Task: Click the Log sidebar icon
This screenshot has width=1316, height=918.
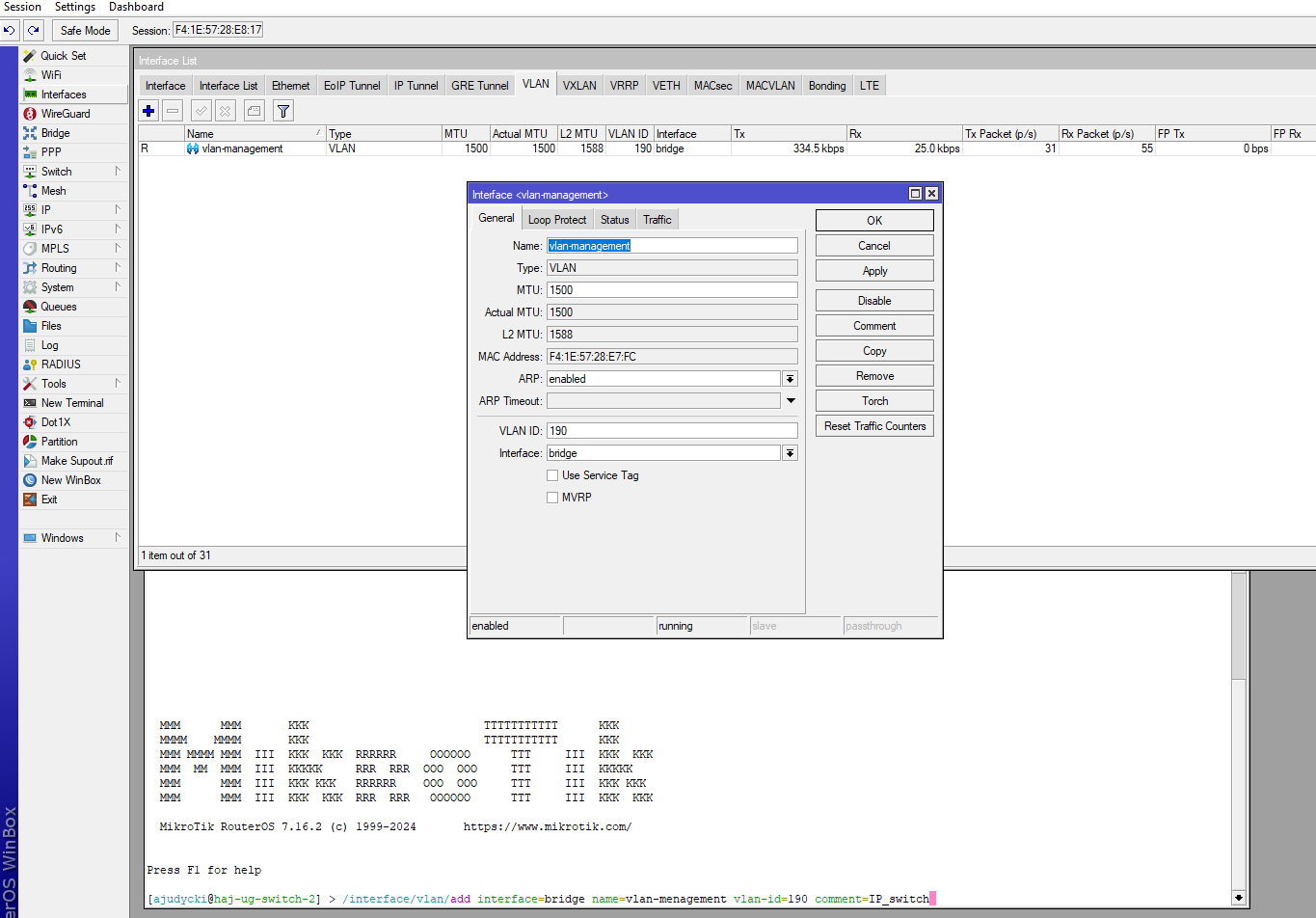Action: pyautogui.click(x=30, y=345)
